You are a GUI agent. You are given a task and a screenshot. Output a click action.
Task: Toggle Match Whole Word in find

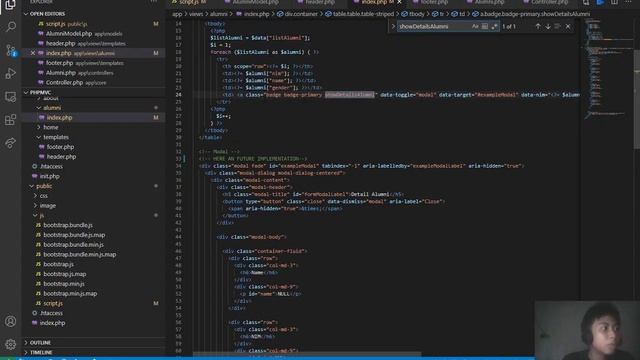485,27
